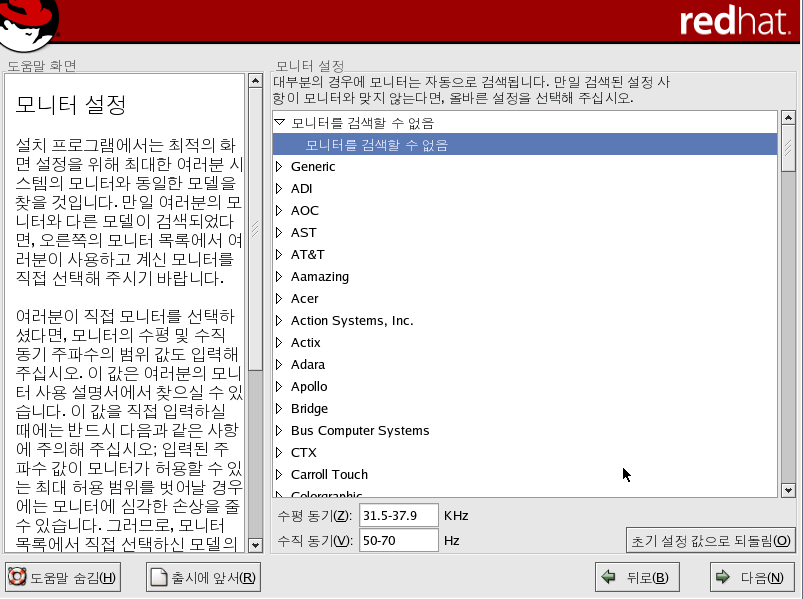Viewport: 803px width, 599px height.
Task: Click the monitor list scrollbar thumb
Action: (x=788, y=148)
